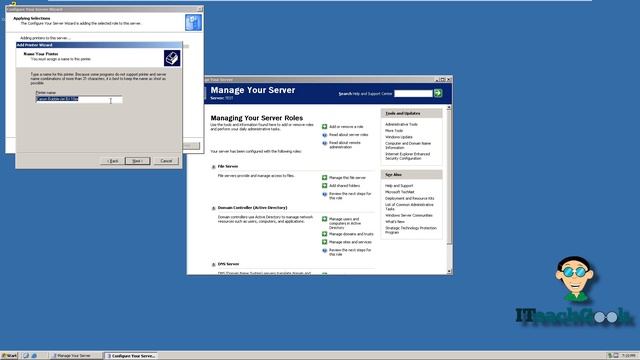The image size is (640, 360).
Task: Open Help and Support under See Also
Action: click(399, 186)
